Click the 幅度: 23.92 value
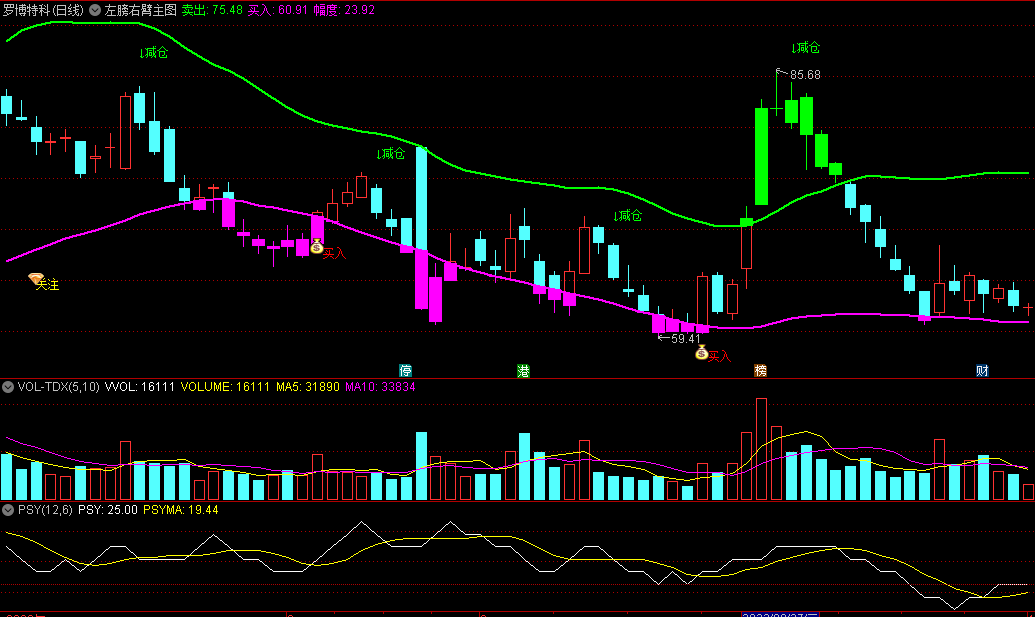The height and width of the screenshot is (617, 1035). click(x=344, y=10)
